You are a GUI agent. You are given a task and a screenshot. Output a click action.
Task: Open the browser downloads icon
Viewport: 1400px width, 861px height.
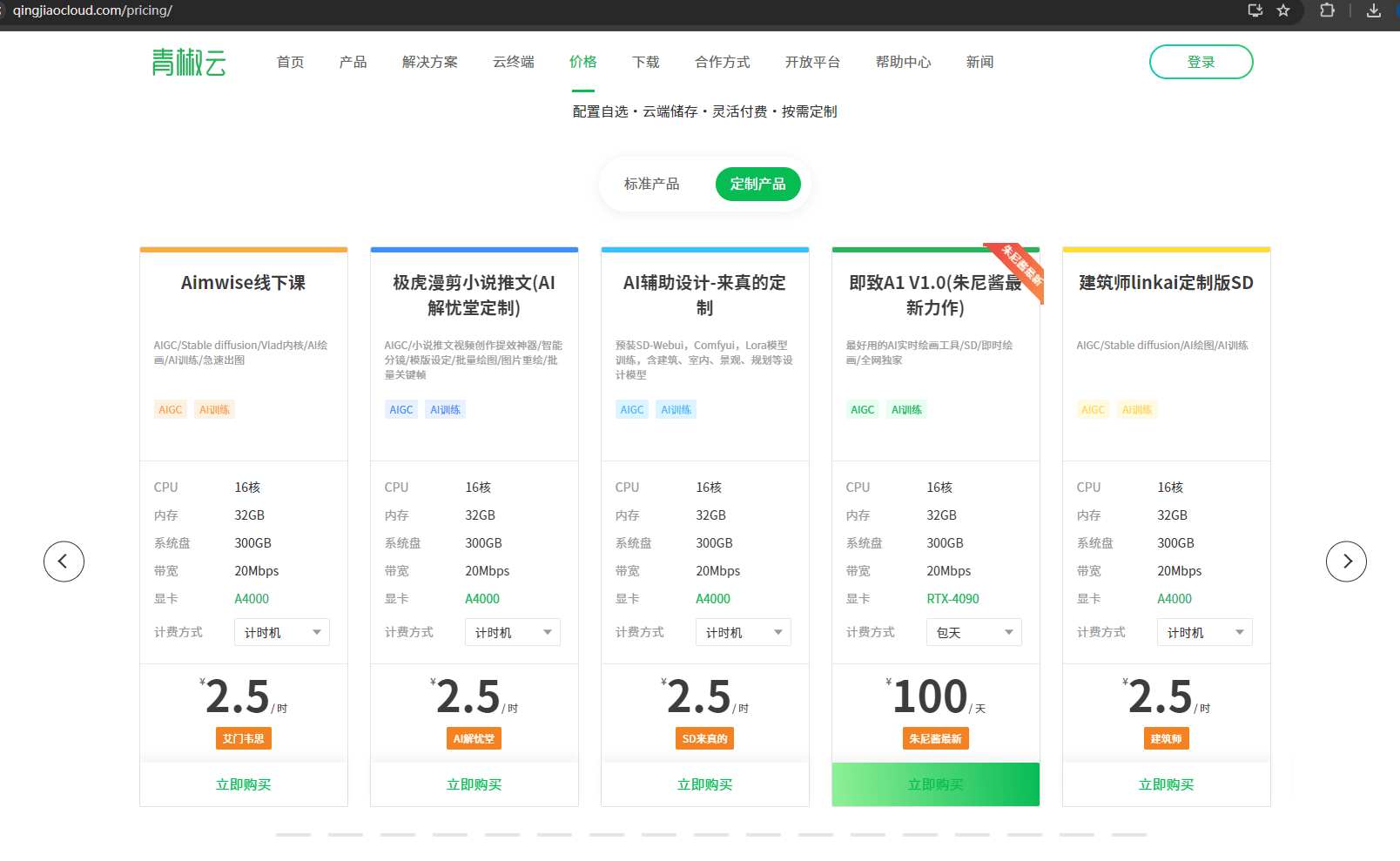[1374, 10]
